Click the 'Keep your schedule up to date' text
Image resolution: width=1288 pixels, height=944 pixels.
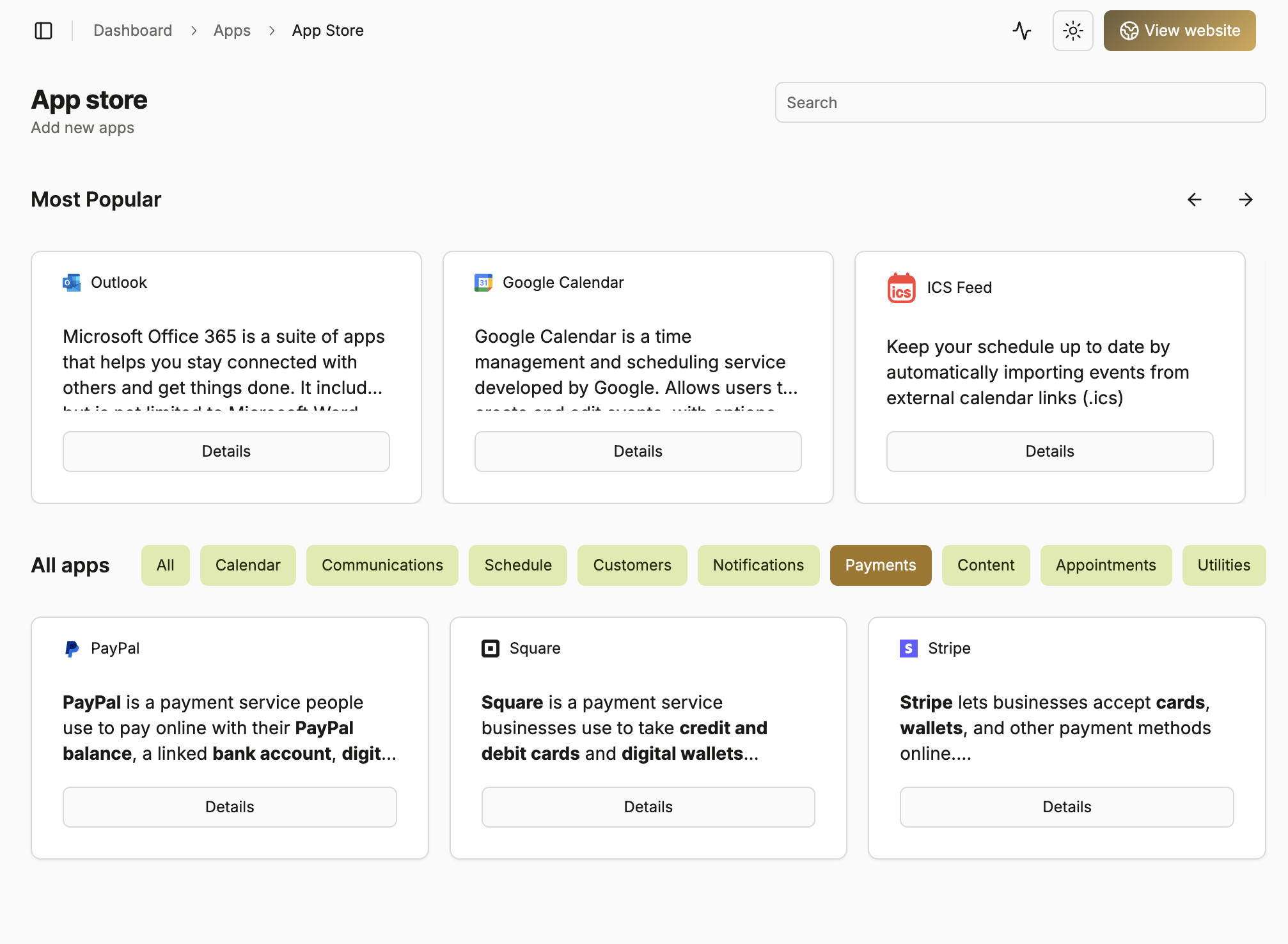pyautogui.click(x=1038, y=372)
